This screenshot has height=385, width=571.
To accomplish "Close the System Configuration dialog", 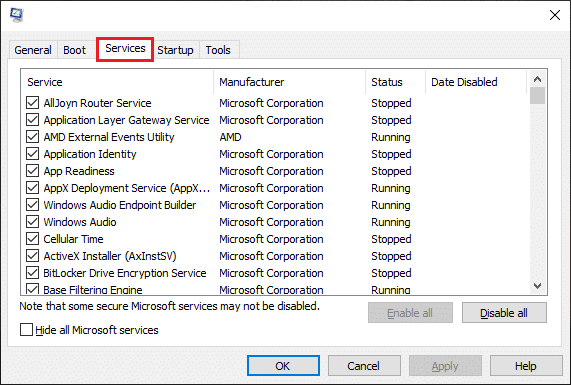I will pyautogui.click(x=555, y=15).
